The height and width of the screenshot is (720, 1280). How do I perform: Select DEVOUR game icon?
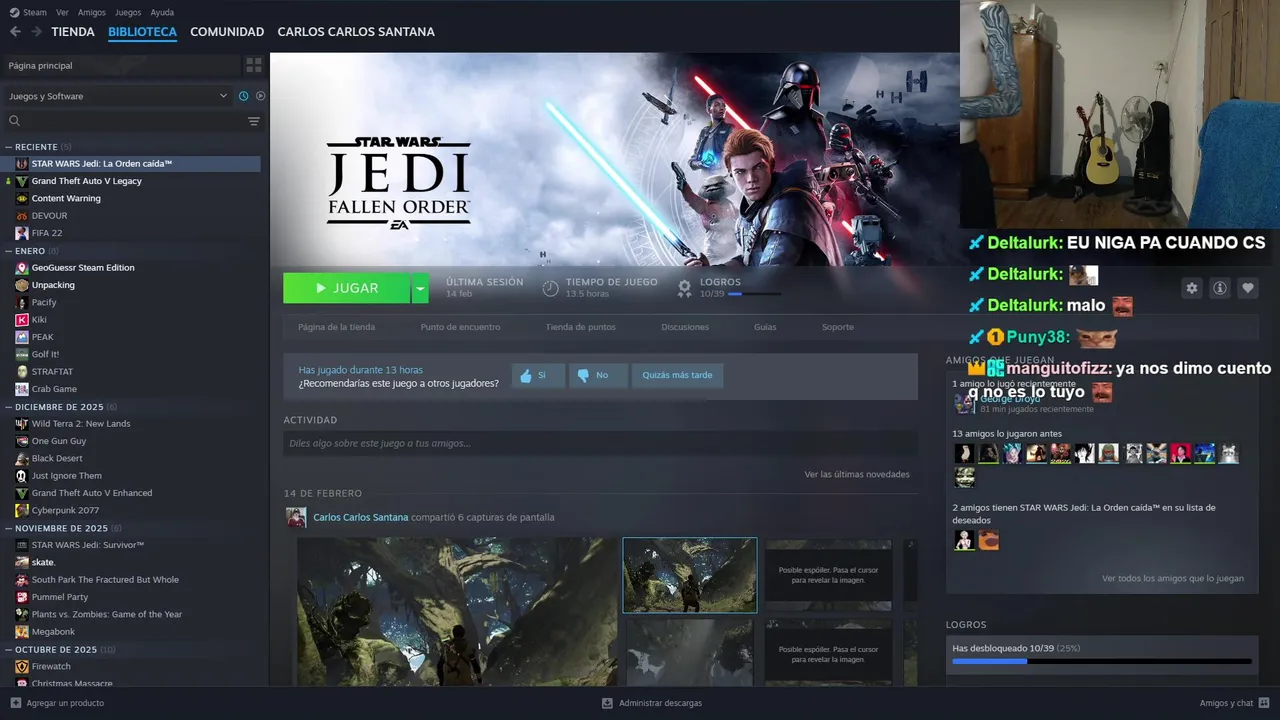click(22, 216)
